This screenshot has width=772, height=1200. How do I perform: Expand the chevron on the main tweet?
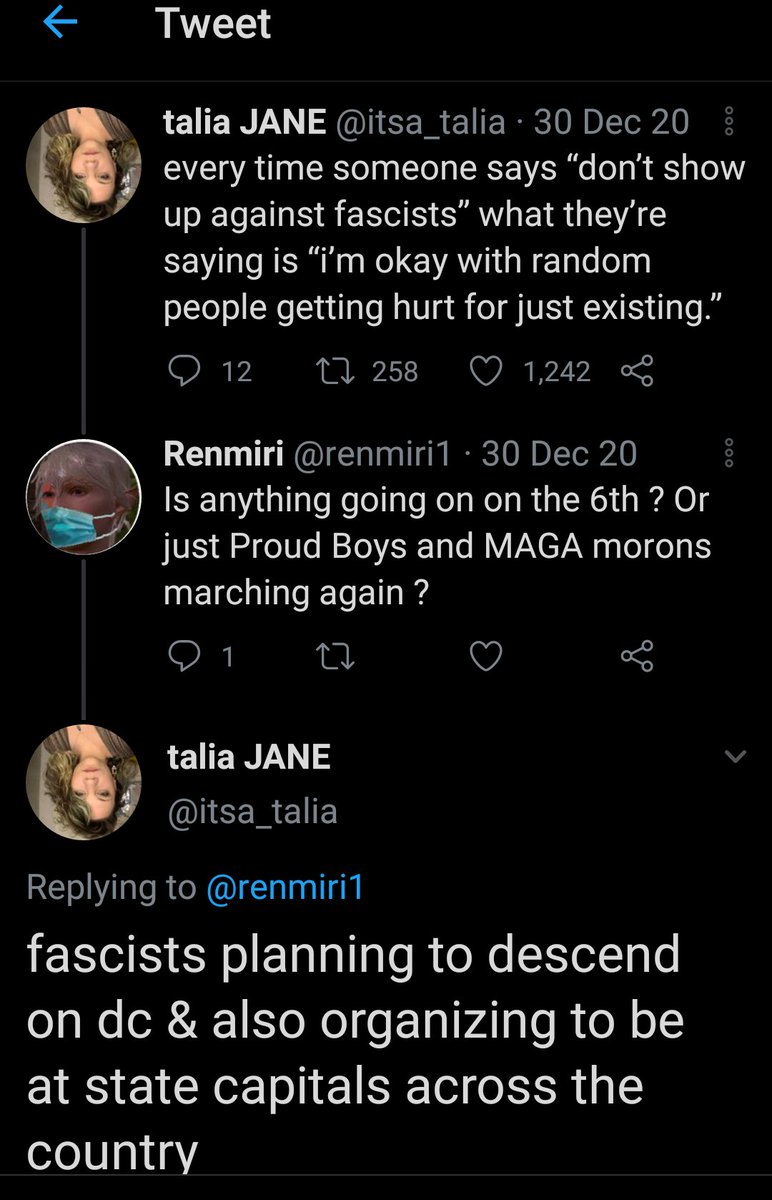[734, 758]
